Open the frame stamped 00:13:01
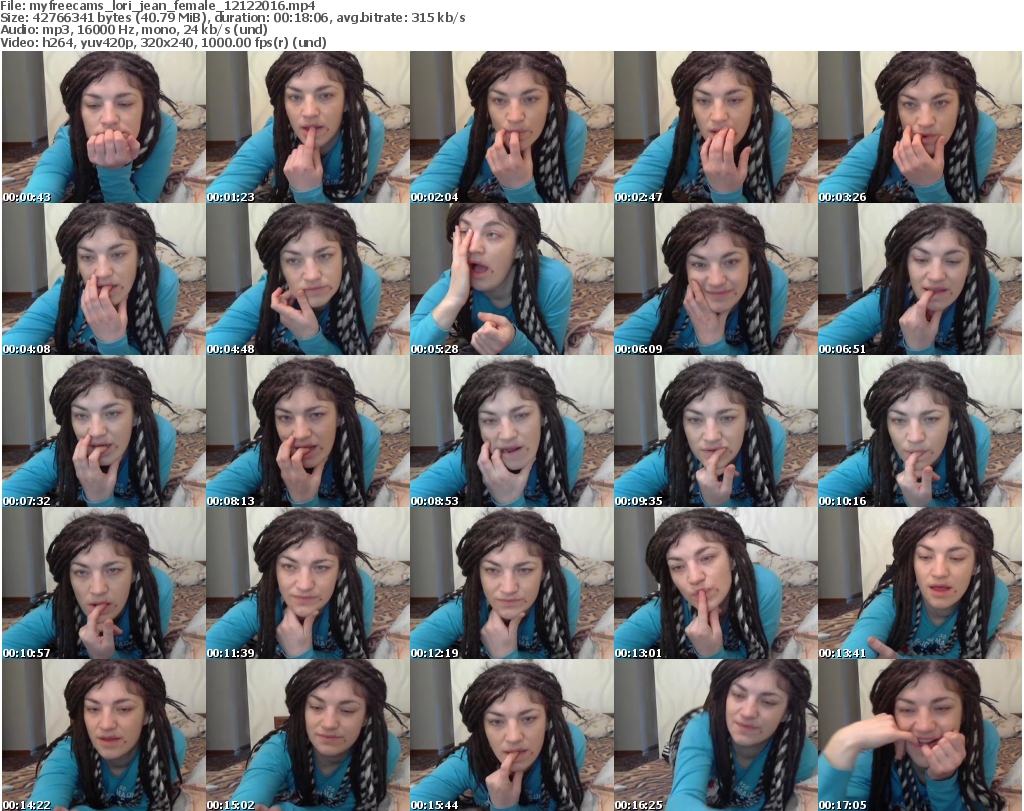1024x811 pixels. click(716, 583)
